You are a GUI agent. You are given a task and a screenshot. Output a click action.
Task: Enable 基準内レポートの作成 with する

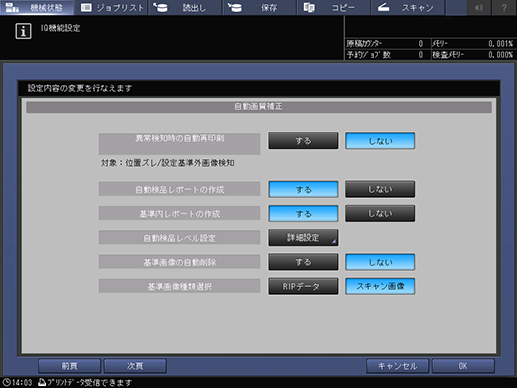click(303, 214)
